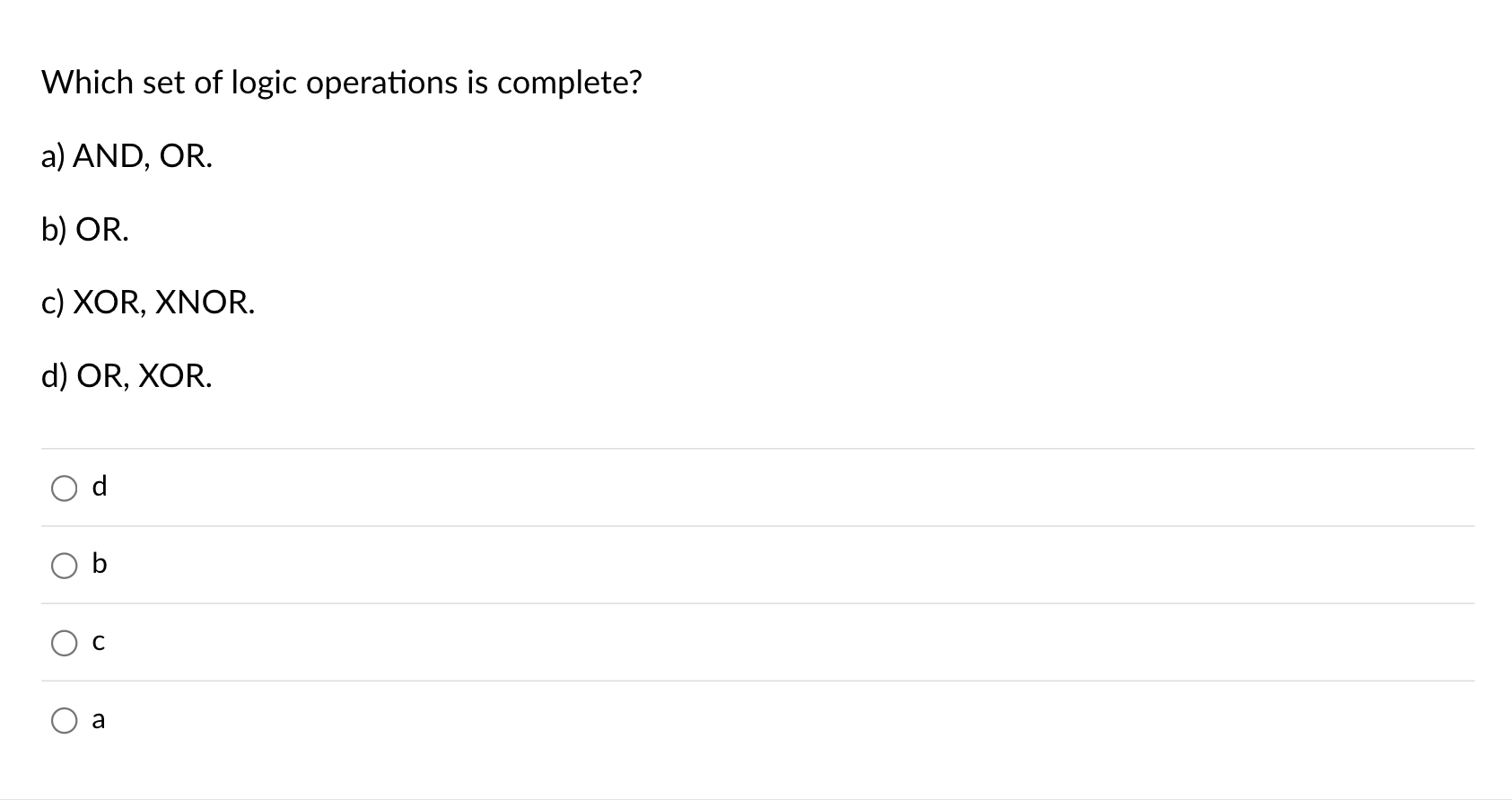Select the radio button for option d
This screenshot has width=1512, height=800.
click(64, 488)
